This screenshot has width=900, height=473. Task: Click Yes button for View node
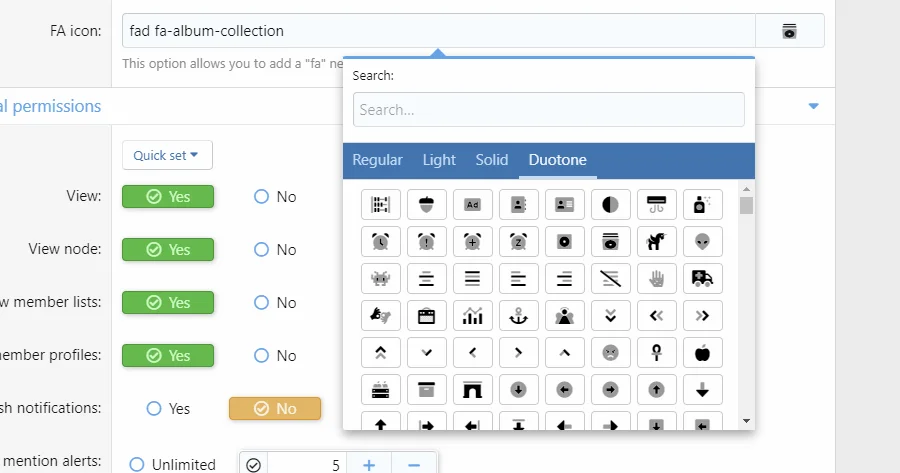click(x=168, y=250)
